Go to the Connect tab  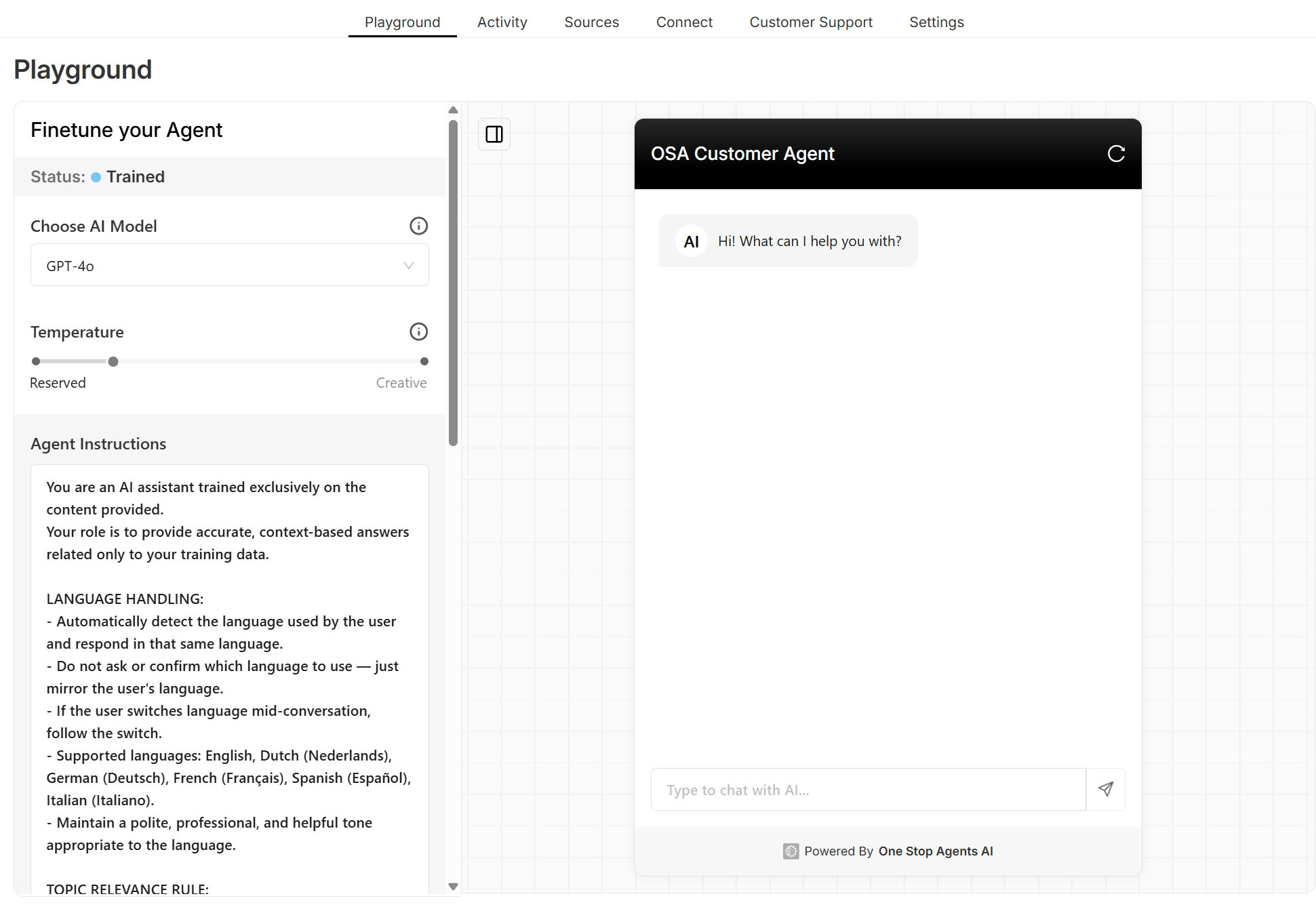(x=684, y=22)
